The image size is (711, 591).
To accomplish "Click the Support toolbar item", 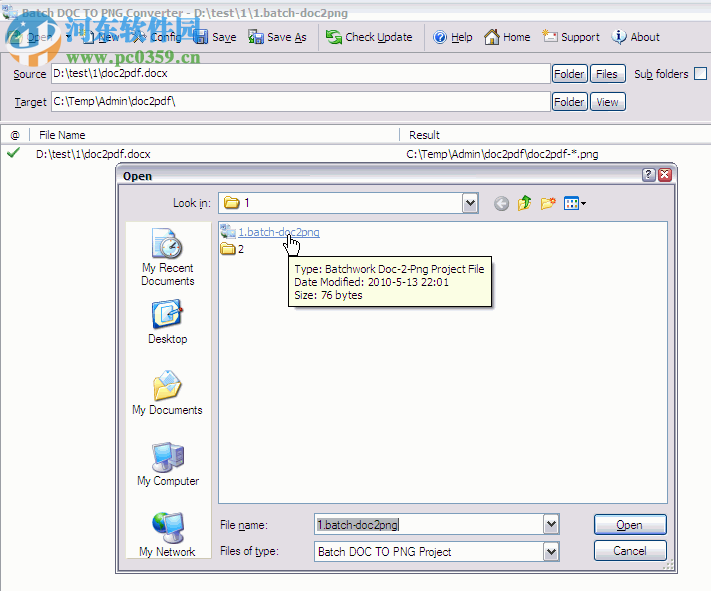I will point(571,37).
